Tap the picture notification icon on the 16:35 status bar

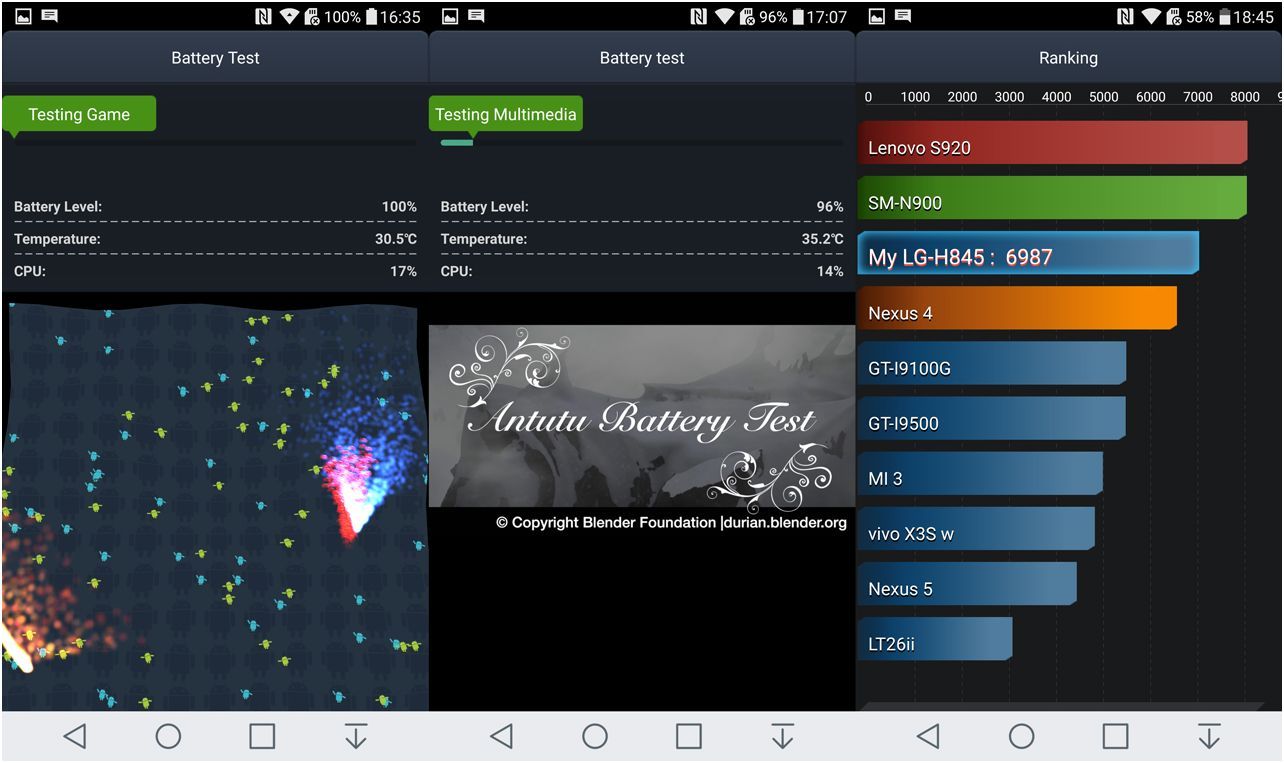coord(23,16)
